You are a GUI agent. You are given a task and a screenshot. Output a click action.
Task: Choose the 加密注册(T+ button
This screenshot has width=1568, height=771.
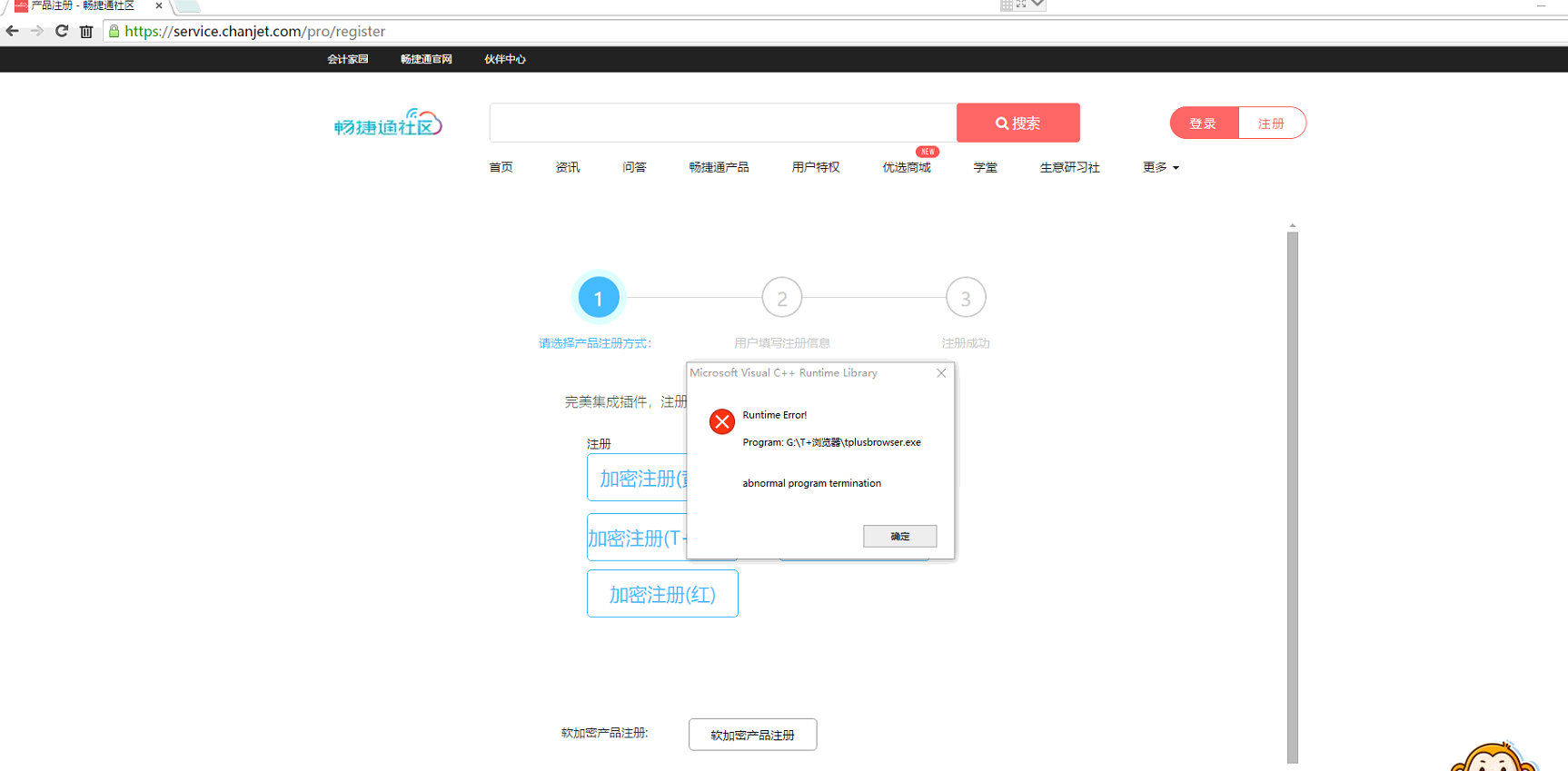point(637,538)
